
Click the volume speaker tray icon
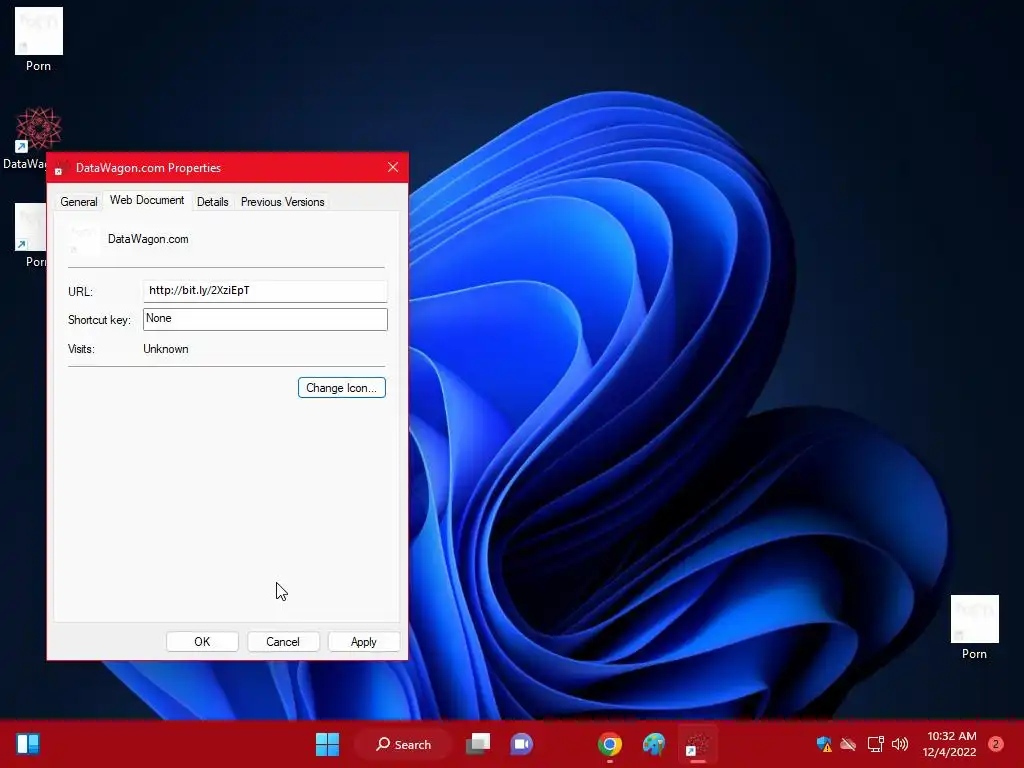click(900, 744)
